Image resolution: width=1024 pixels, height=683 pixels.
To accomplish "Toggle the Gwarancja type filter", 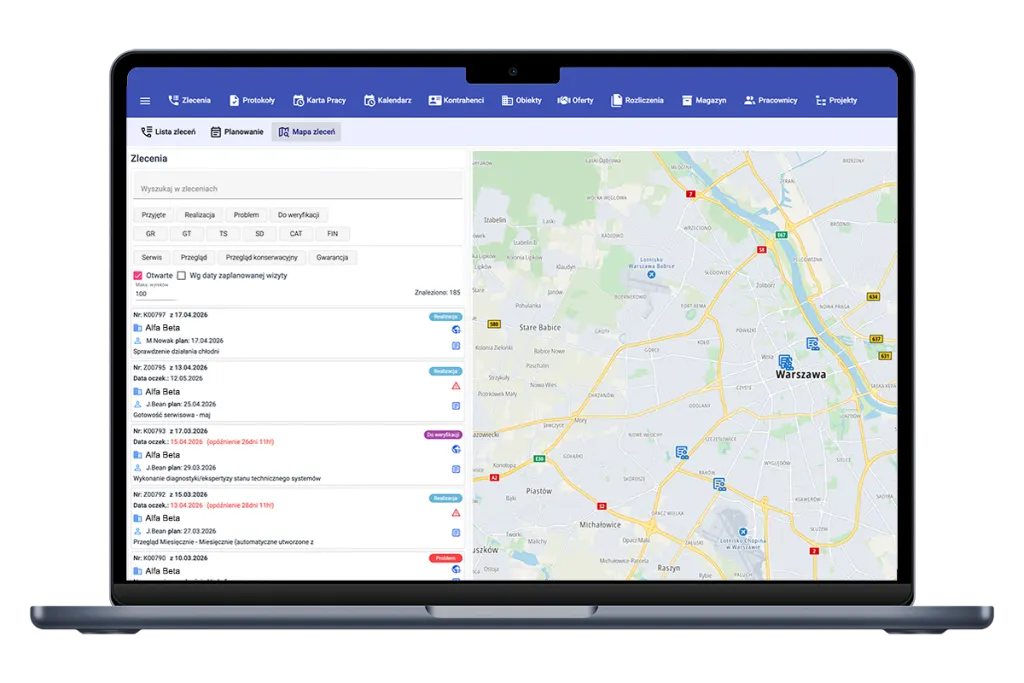I will (332, 257).
